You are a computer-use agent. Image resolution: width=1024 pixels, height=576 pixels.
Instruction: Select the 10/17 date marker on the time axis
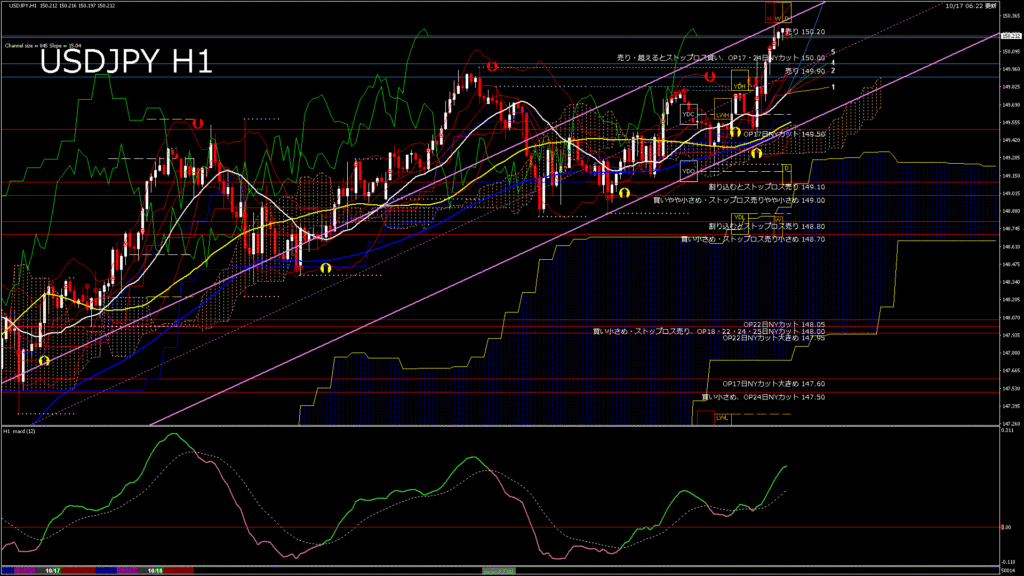click(x=53, y=571)
